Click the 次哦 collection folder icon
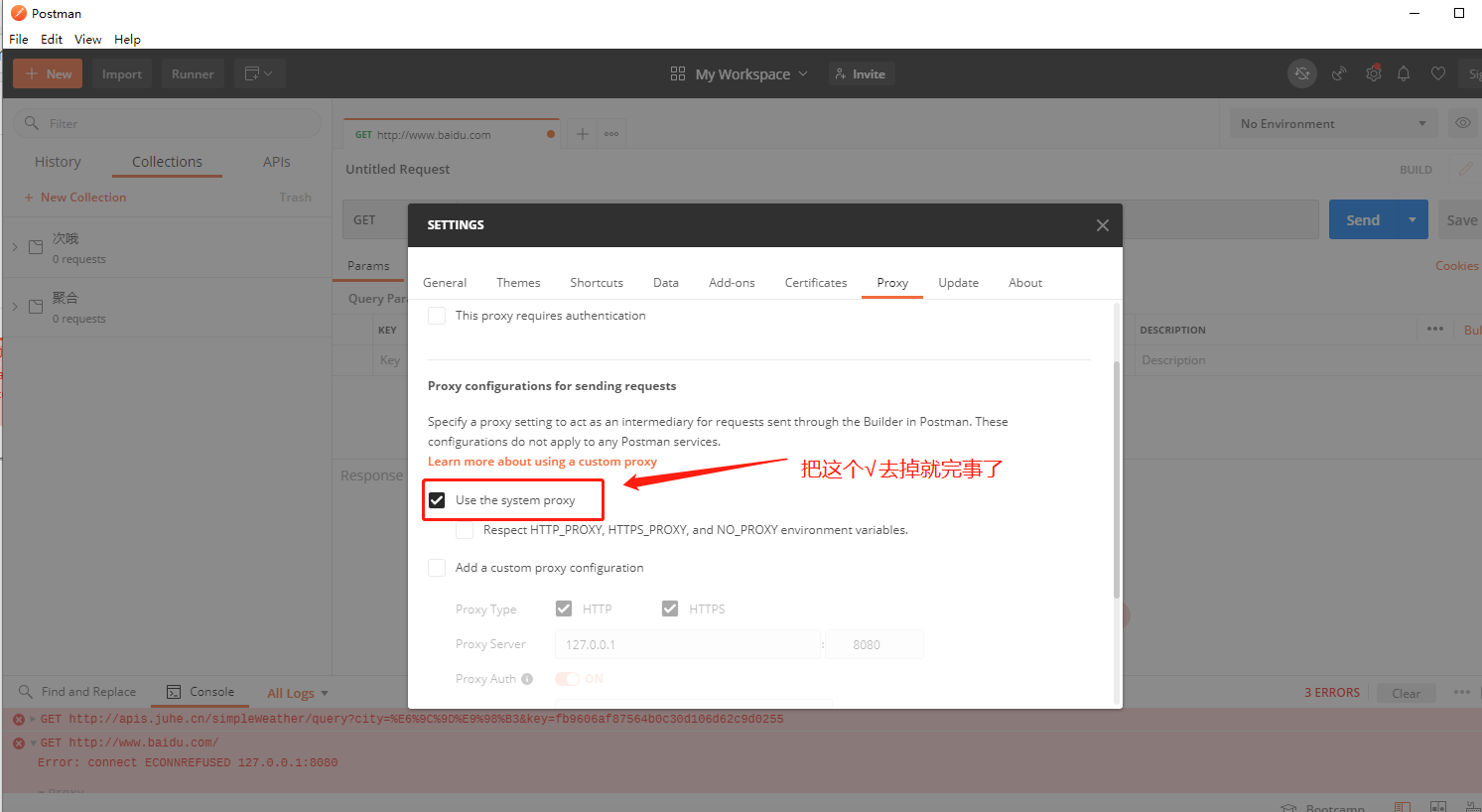This screenshot has height=812, width=1482. (x=36, y=247)
